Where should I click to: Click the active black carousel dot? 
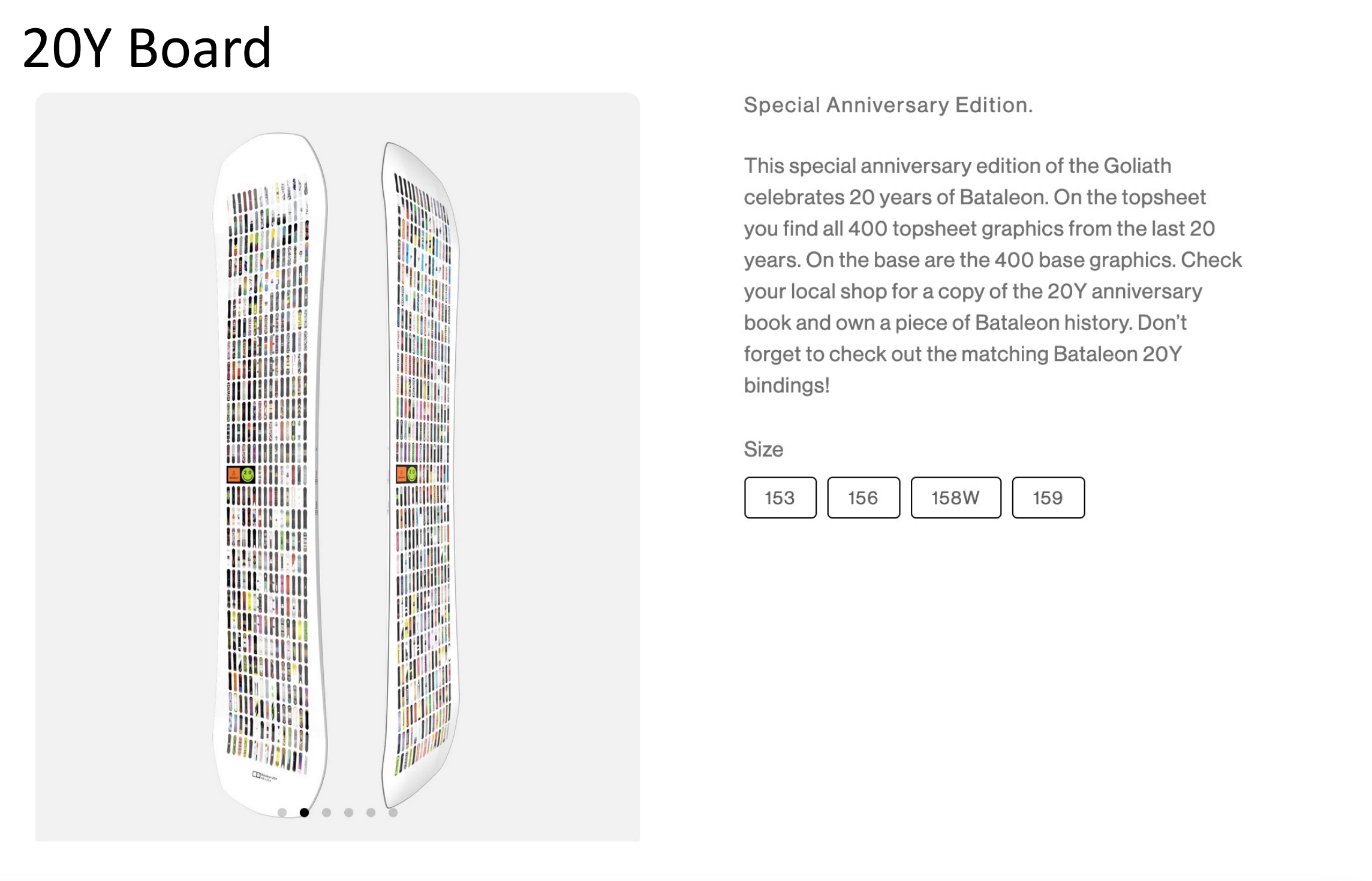[x=305, y=813]
